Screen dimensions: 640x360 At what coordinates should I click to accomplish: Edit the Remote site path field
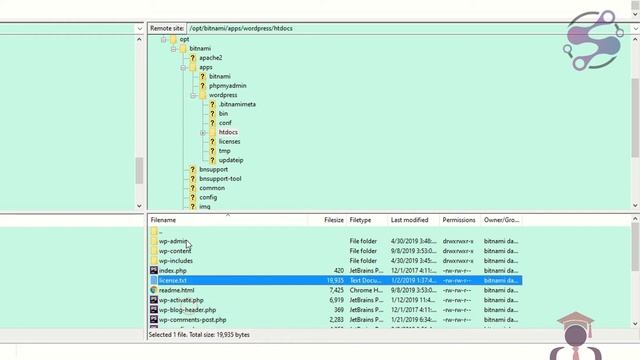click(x=409, y=29)
